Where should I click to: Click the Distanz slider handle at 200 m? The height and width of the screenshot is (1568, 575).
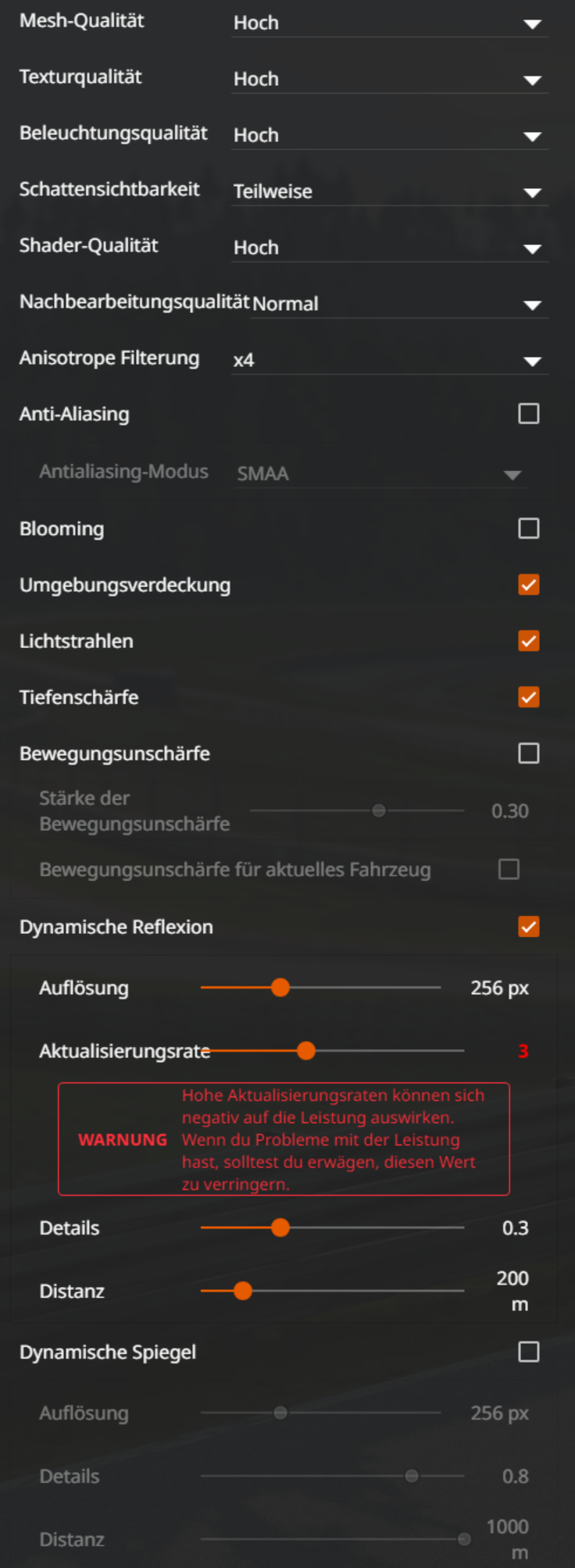(x=243, y=1291)
